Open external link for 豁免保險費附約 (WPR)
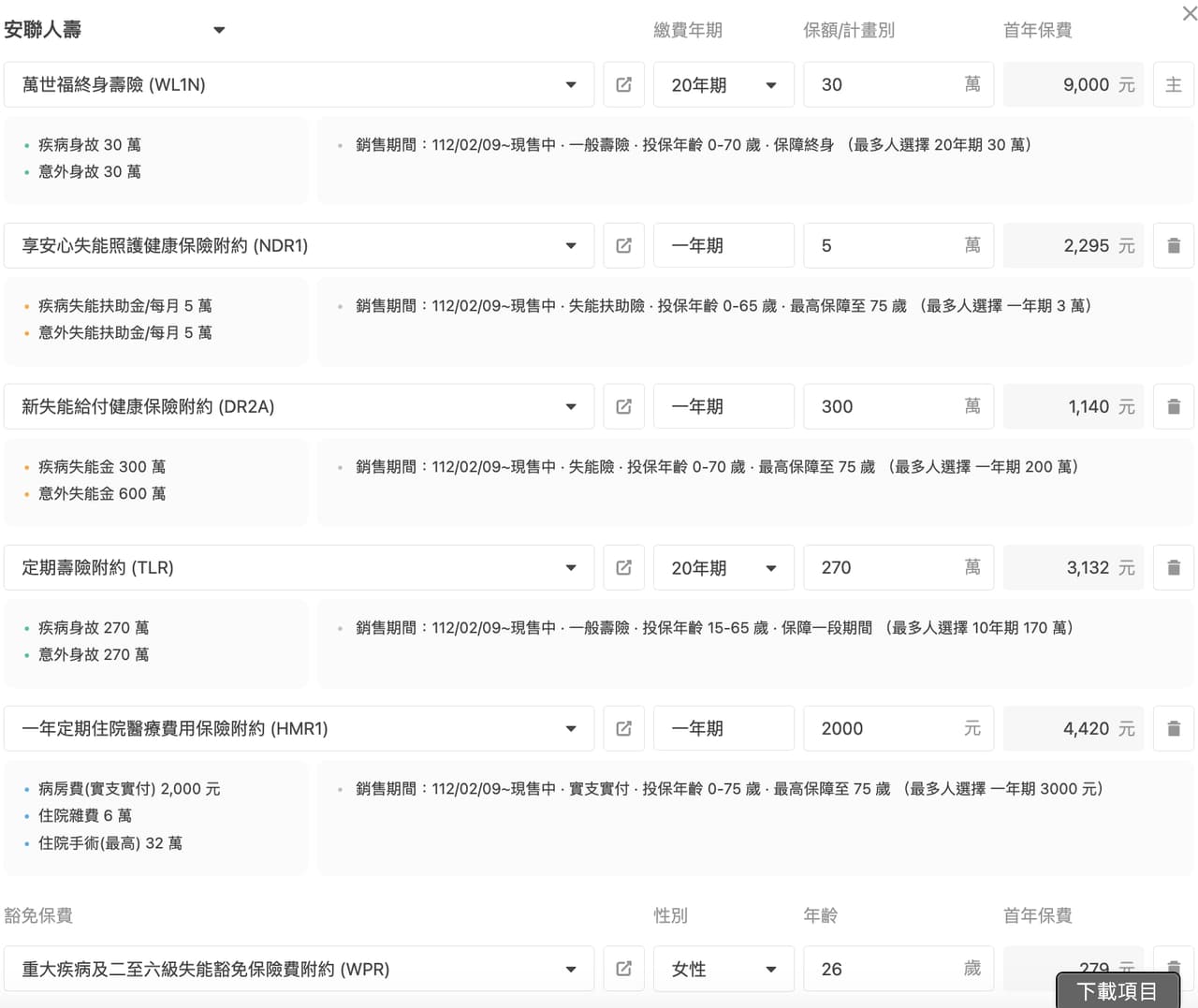The height and width of the screenshot is (1008, 1198). click(623, 969)
